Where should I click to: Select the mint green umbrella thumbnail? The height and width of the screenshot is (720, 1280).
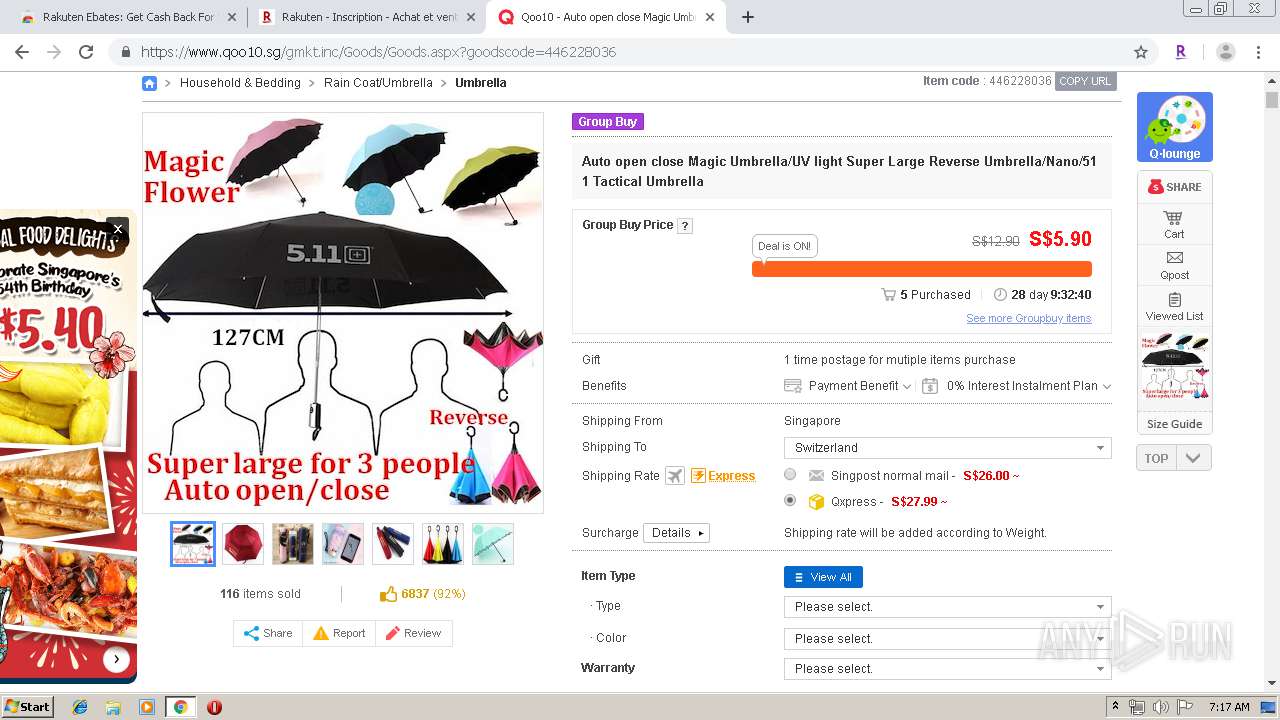tap(493, 544)
